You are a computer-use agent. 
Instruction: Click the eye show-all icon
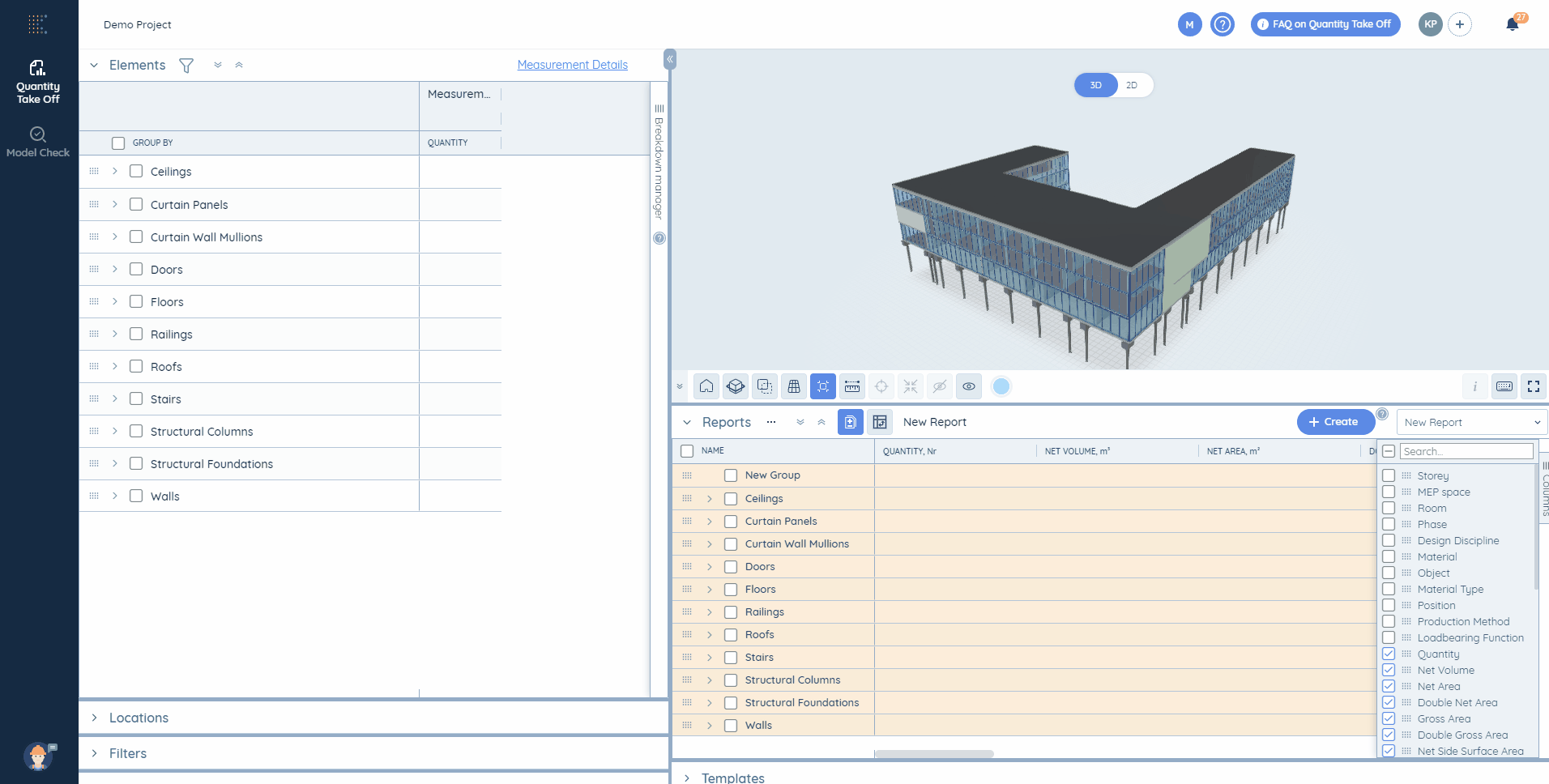(x=969, y=386)
